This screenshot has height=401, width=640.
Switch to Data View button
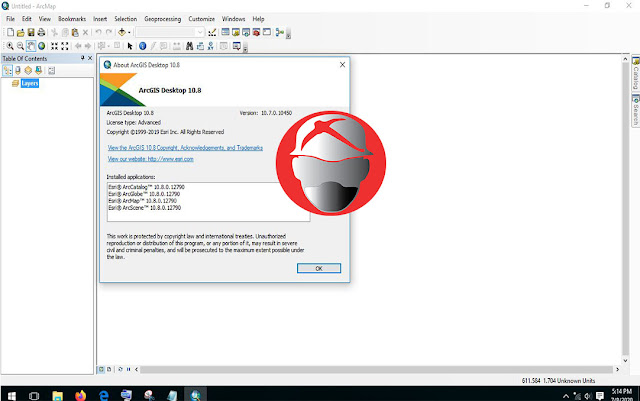[x=101, y=369]
